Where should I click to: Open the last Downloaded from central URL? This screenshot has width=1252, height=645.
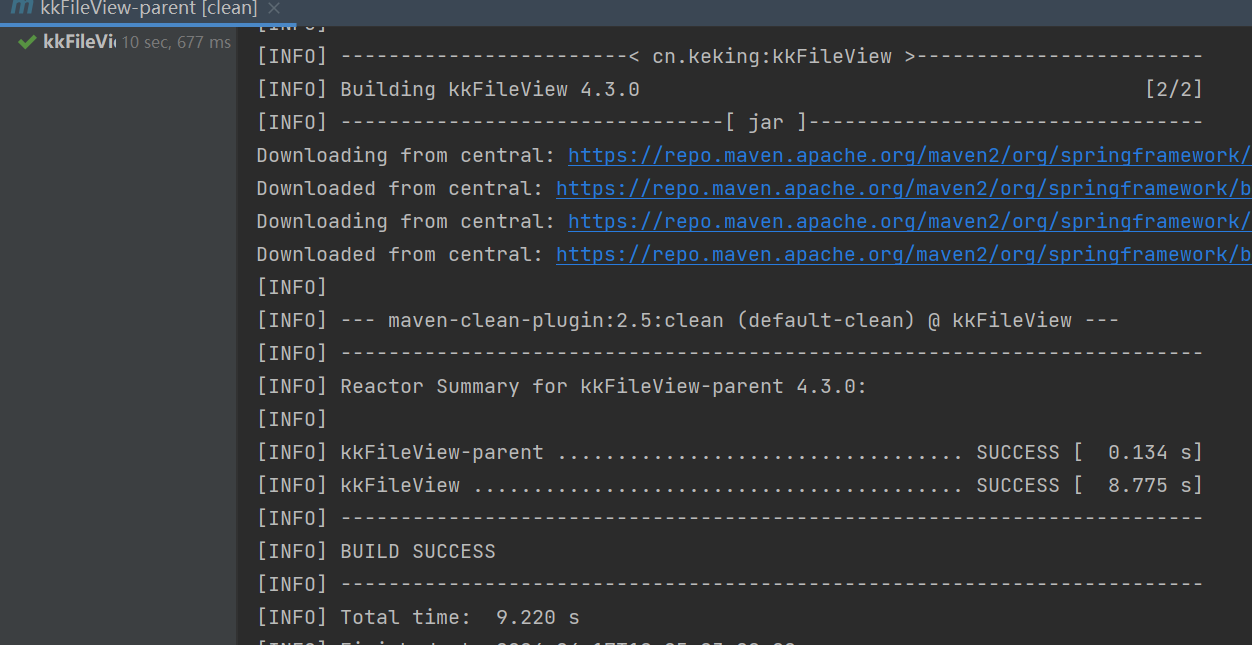902,254
